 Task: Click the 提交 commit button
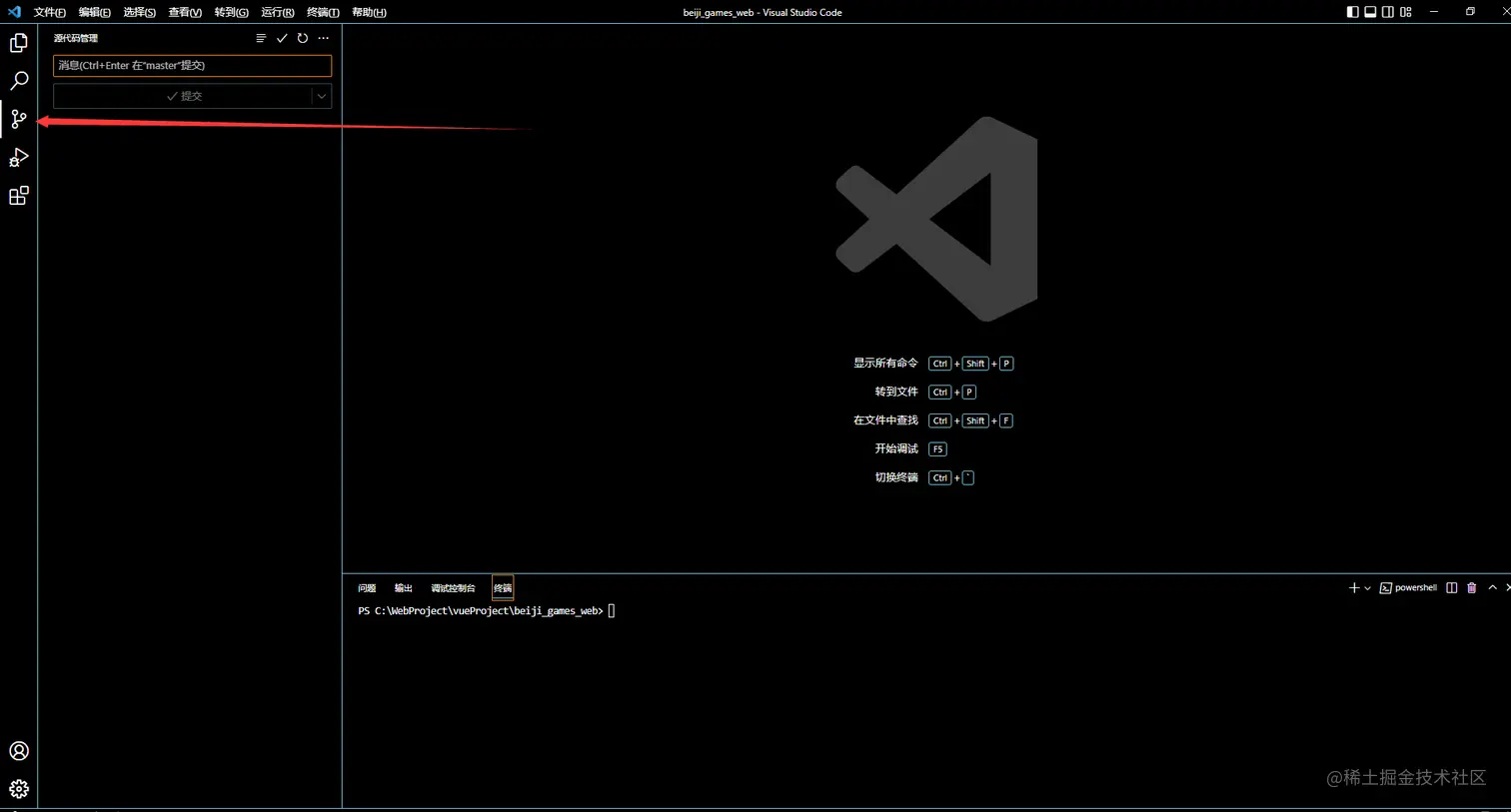(183, 96)
